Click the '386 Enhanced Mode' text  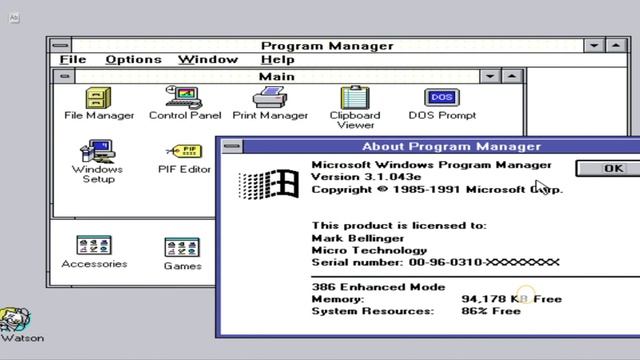pos(378,287)
